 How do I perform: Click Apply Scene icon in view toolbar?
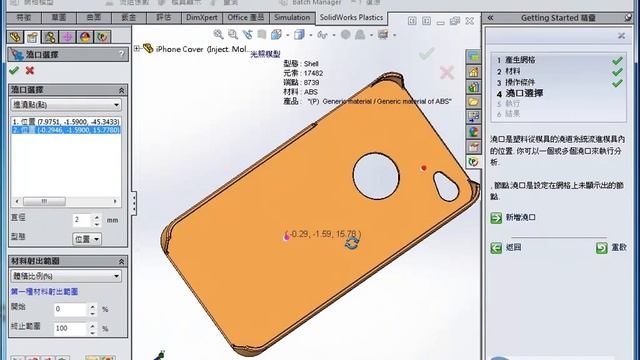(x=360, y=35)
